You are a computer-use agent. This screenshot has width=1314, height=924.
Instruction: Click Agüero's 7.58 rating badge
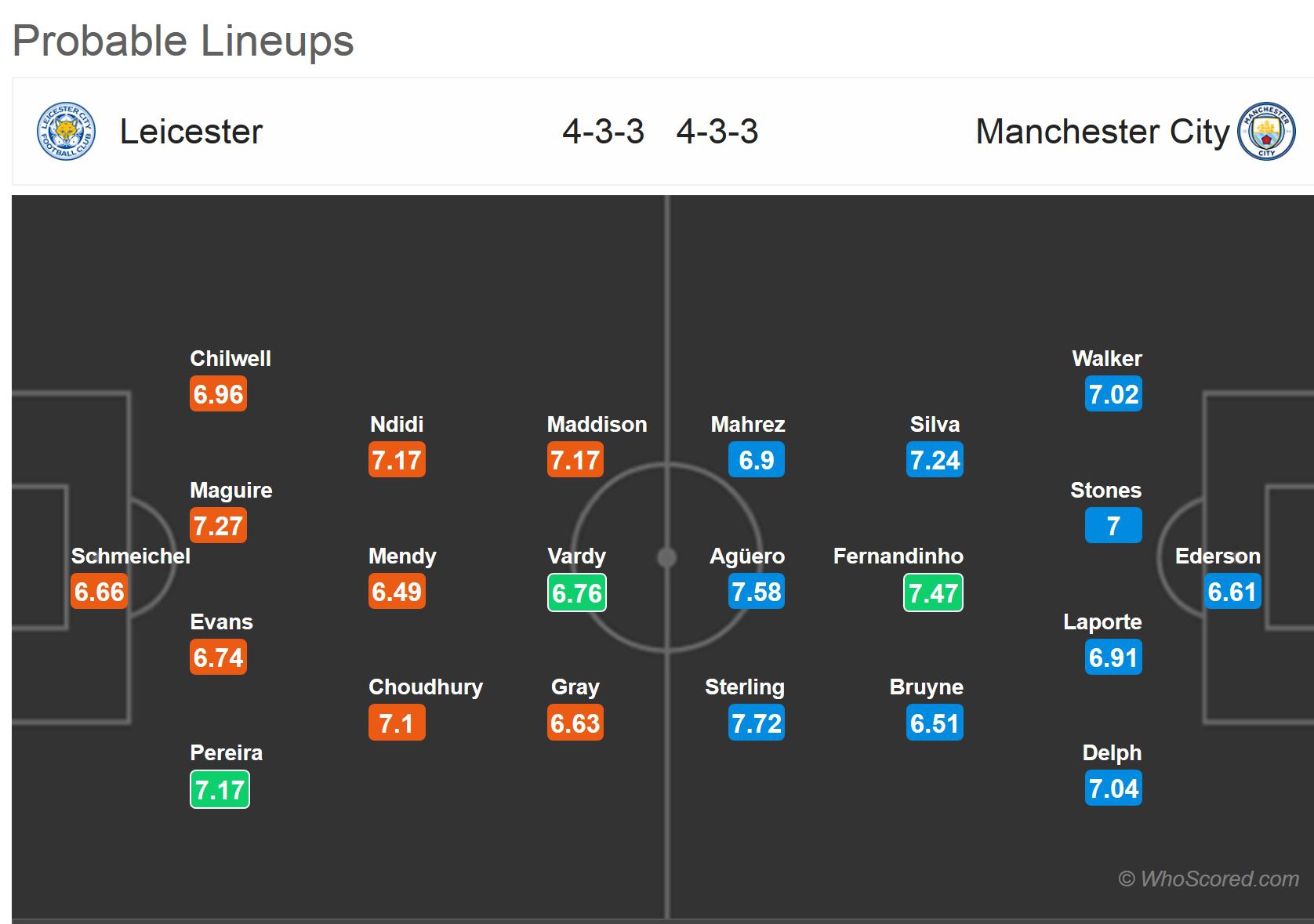[x=756, y=592]
